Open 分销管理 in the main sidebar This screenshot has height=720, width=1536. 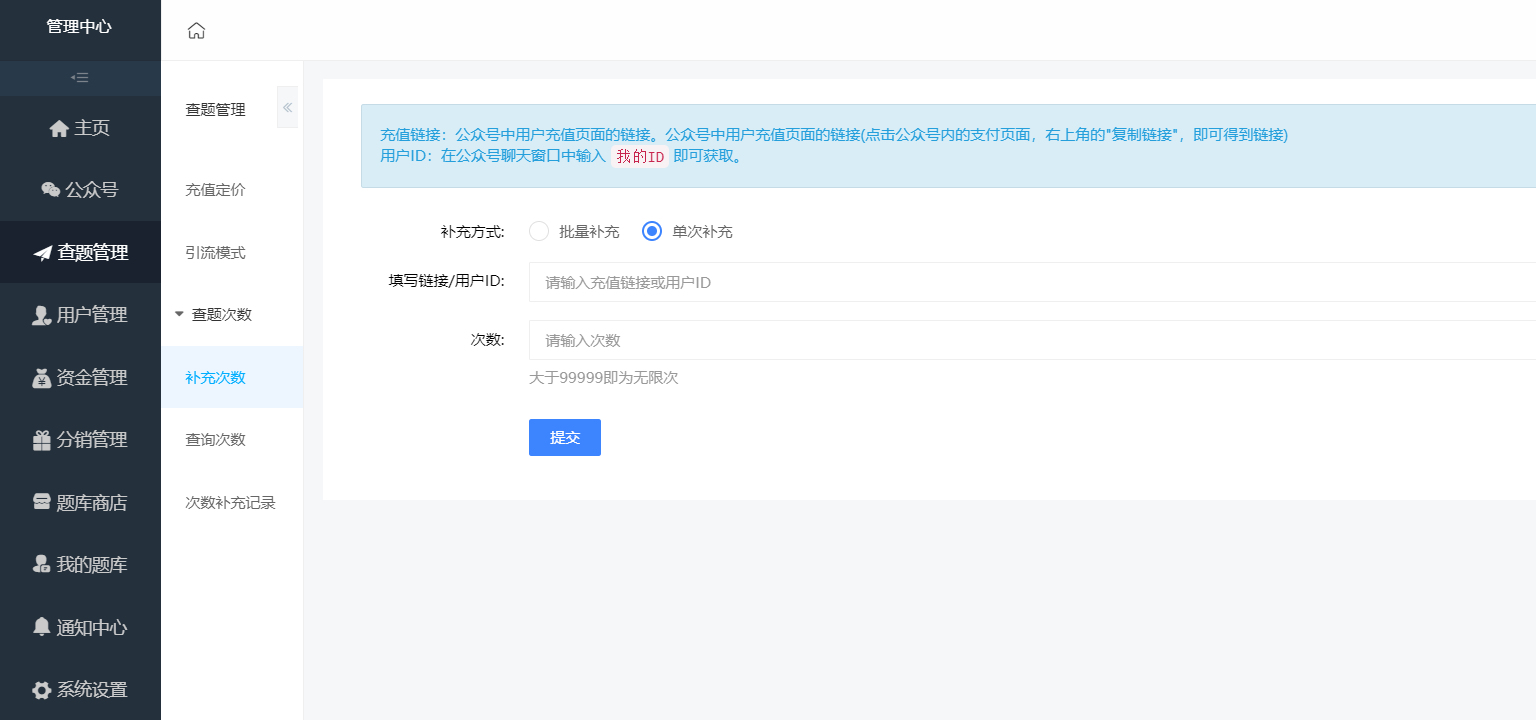click(80, 440)
